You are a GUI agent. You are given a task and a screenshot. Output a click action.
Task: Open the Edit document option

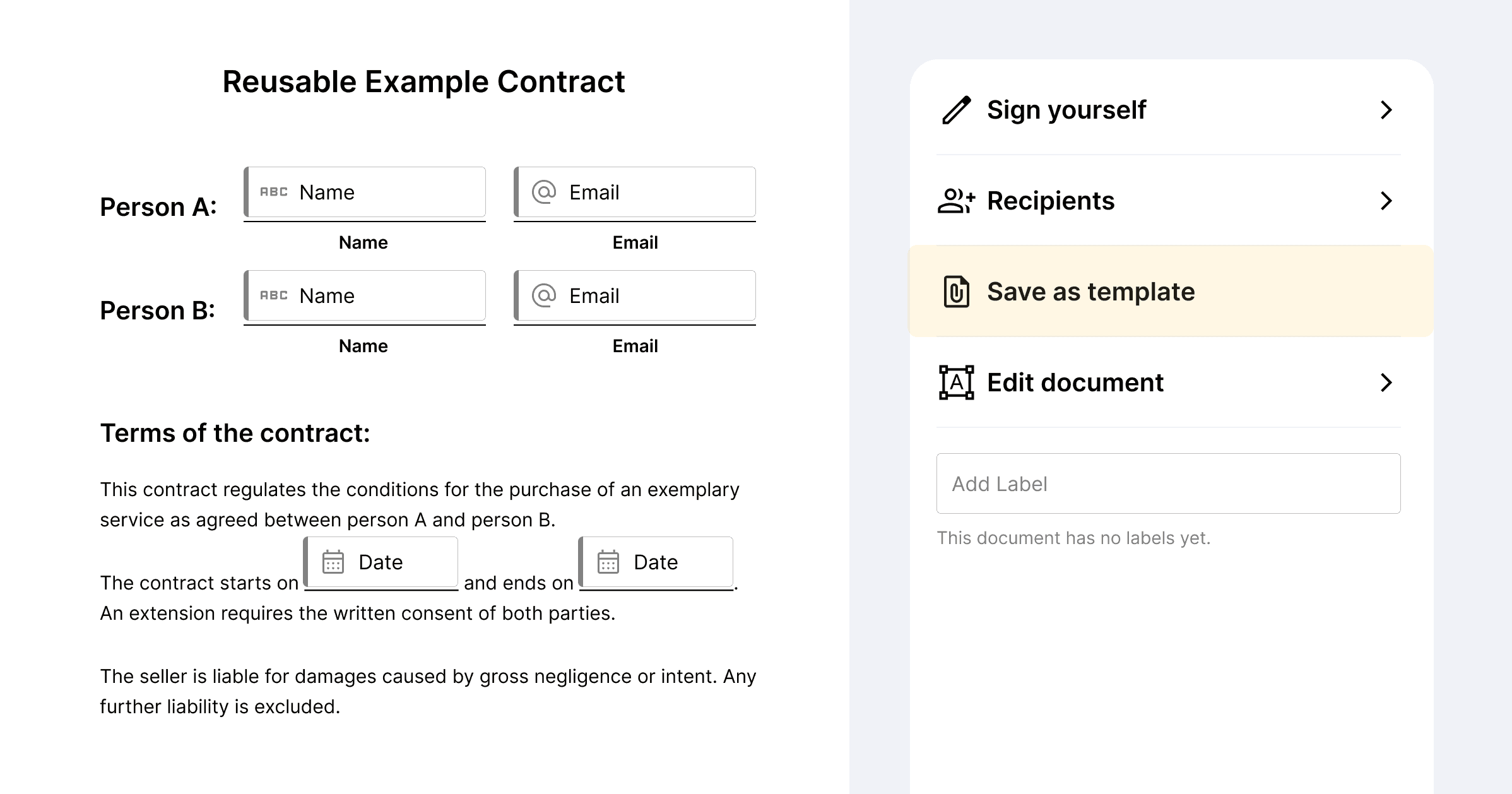(x=1169, y=382)
